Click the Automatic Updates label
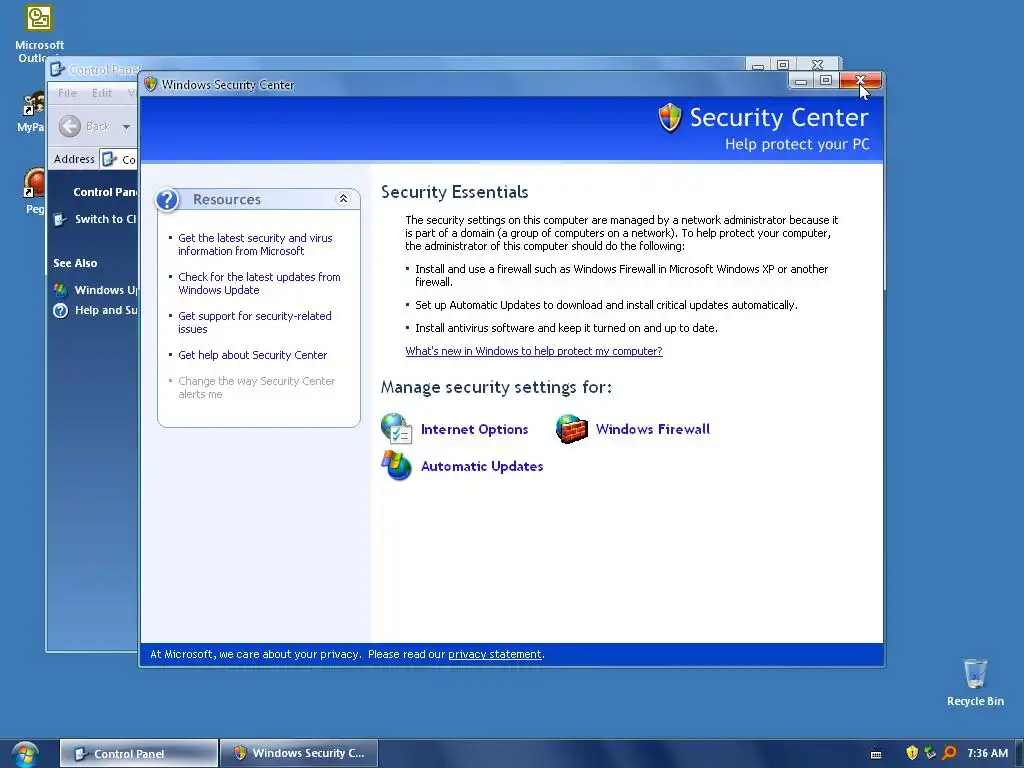The width and height of the screenshot is (1024, 768). point(482,466)
